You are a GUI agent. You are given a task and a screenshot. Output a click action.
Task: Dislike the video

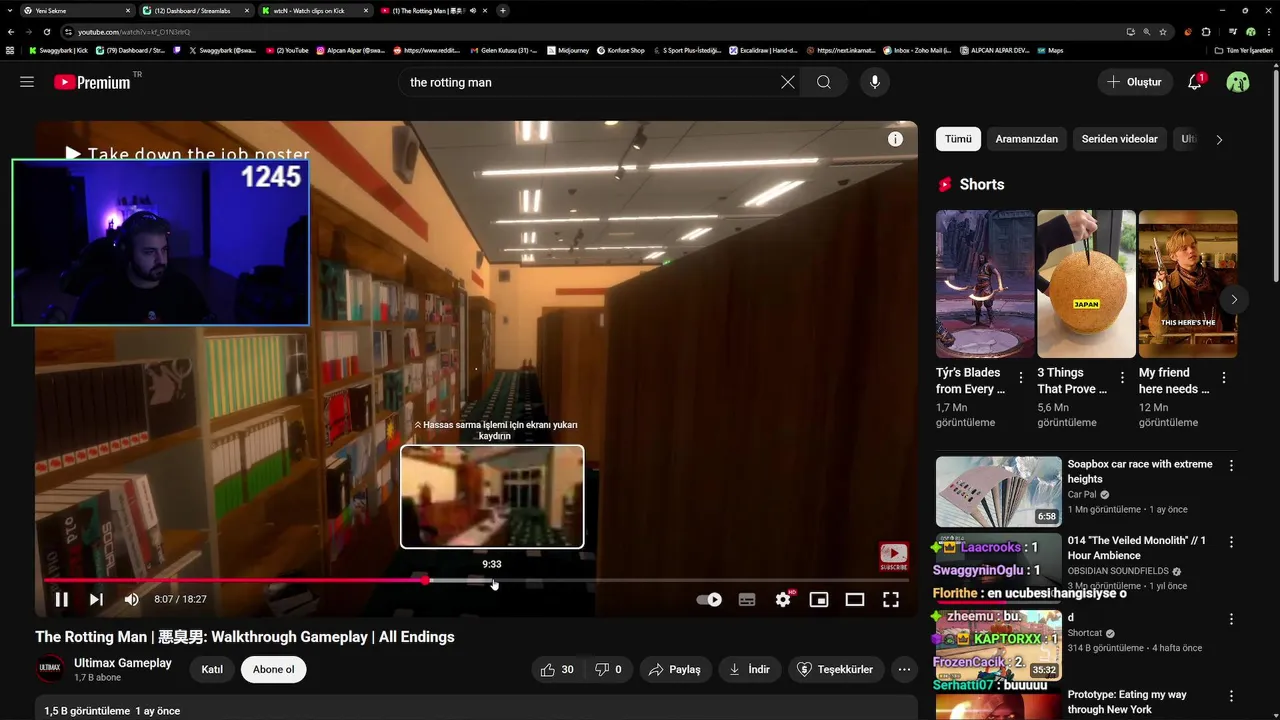[609, 670]
